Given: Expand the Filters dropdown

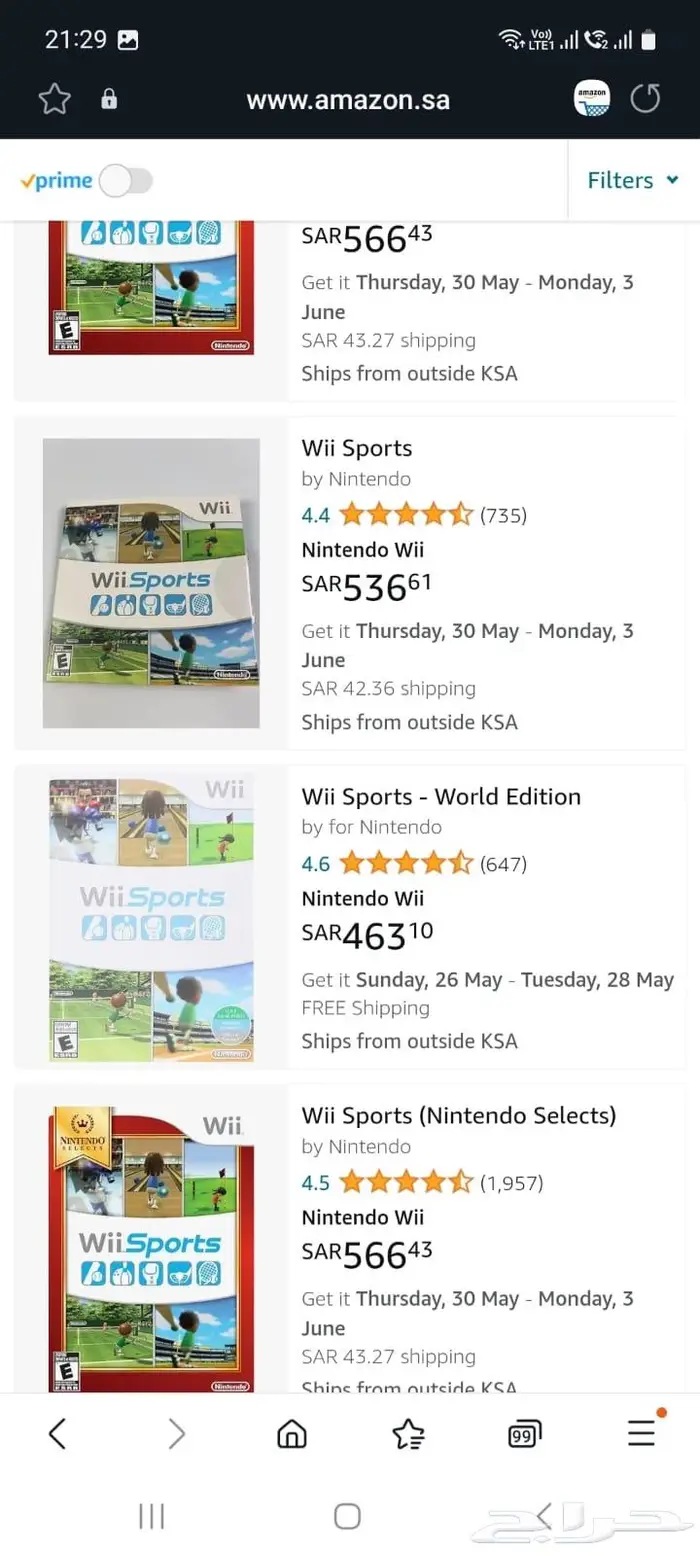Looking at the screenshot, I should coord(632,181).
